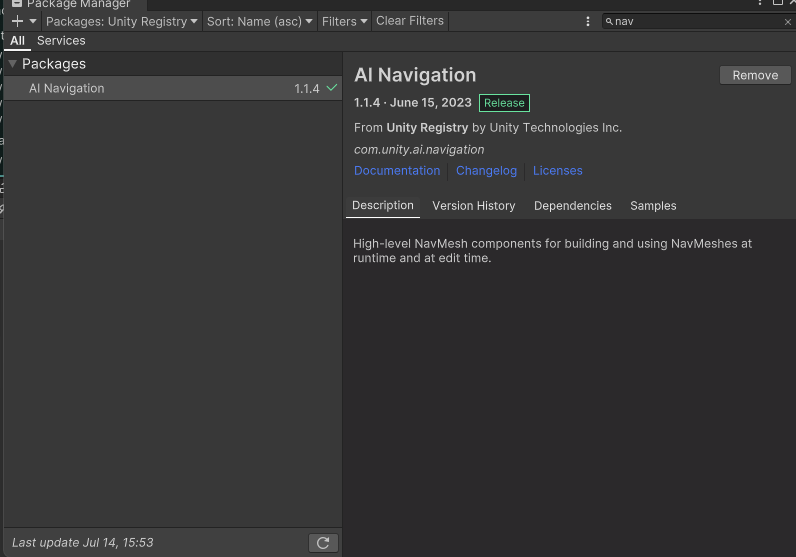The height and width of the screenshot is (557, 796).
Task: Click the High-level NavMesh description text
Action: click(552, 251)
